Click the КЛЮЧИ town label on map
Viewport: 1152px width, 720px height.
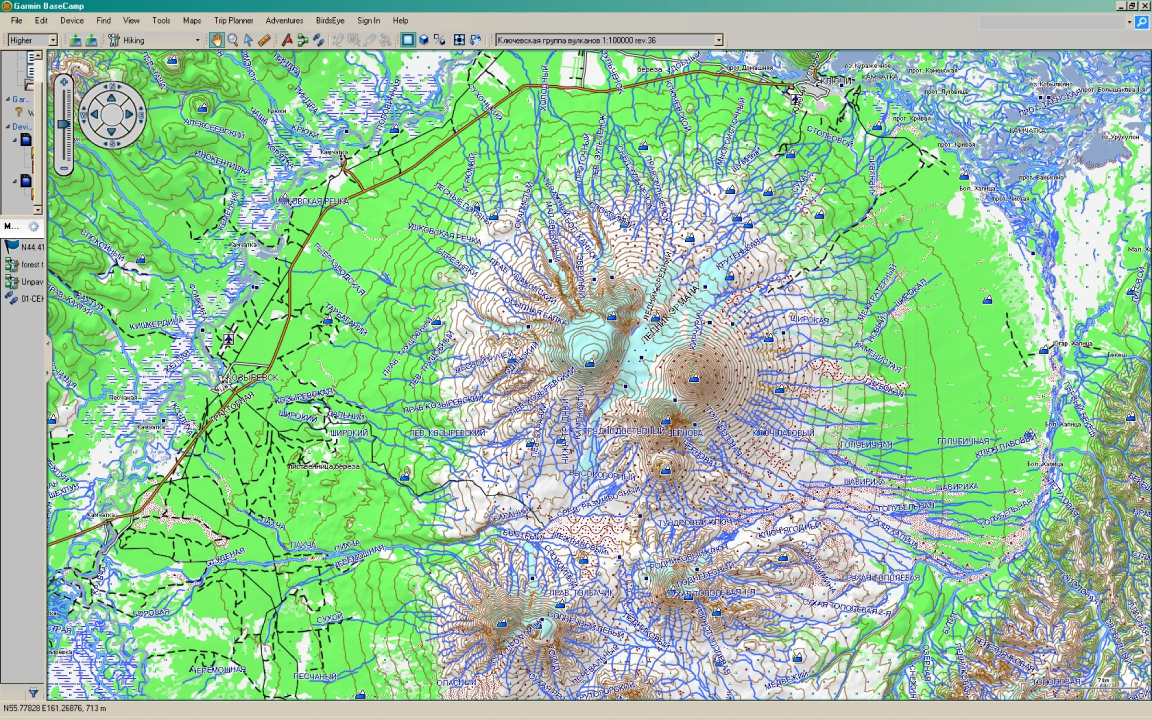click(x=835, y=81)
